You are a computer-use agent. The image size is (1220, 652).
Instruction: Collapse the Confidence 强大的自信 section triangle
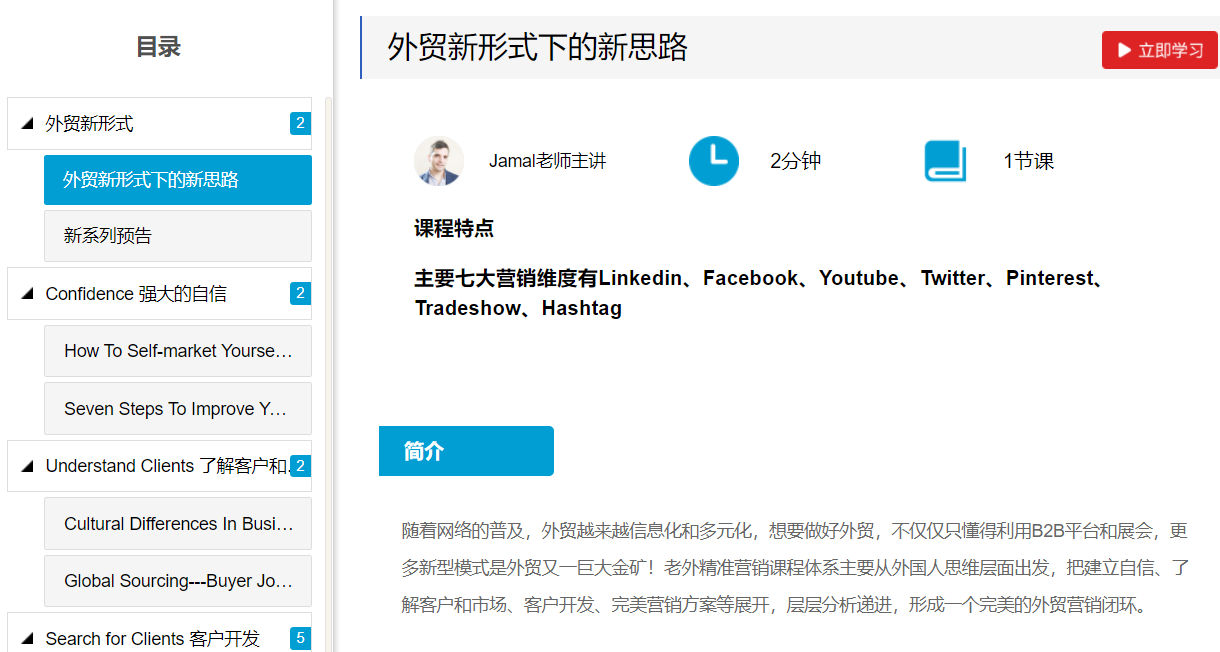[x=27, y=294]
